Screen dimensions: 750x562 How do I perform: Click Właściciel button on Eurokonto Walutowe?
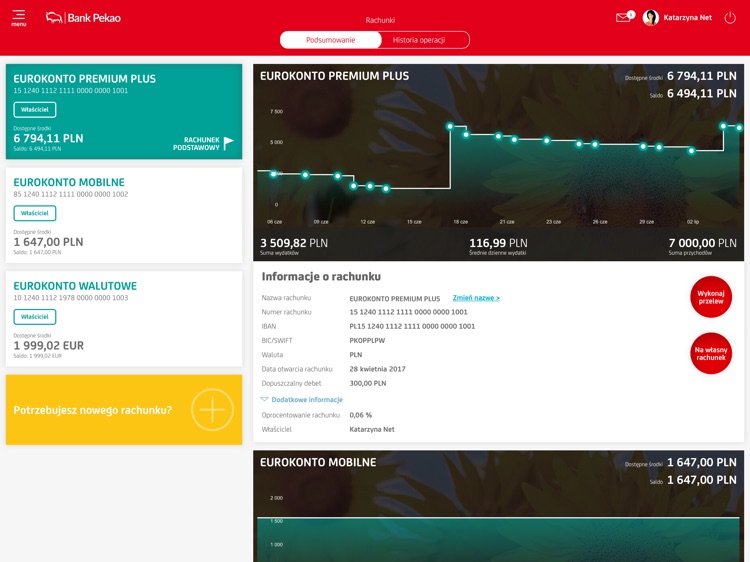pyautogui.click(x=34, y=317)
